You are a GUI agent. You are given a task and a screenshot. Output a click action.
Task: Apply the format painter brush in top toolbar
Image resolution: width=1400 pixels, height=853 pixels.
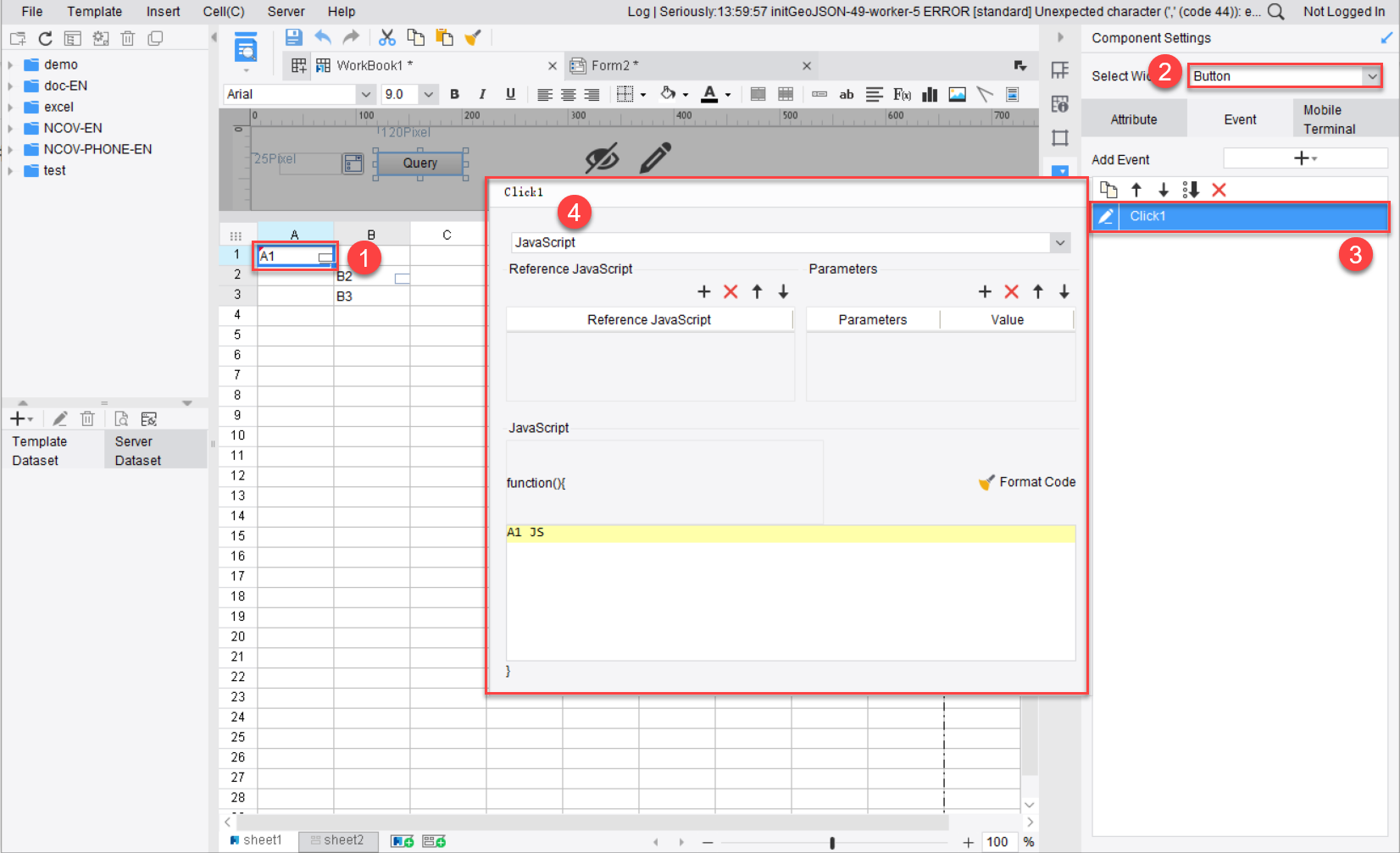473,37
